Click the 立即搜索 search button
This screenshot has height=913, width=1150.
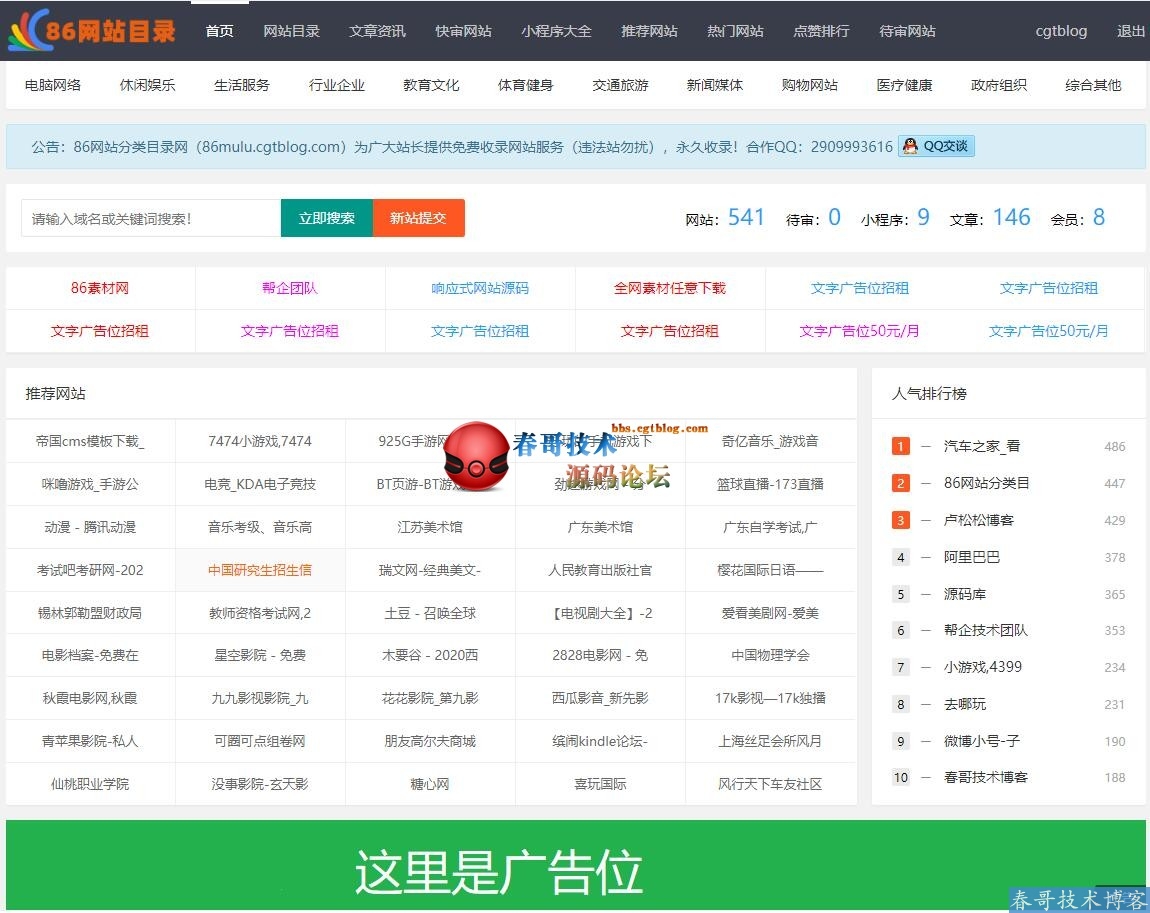[326, 218]
